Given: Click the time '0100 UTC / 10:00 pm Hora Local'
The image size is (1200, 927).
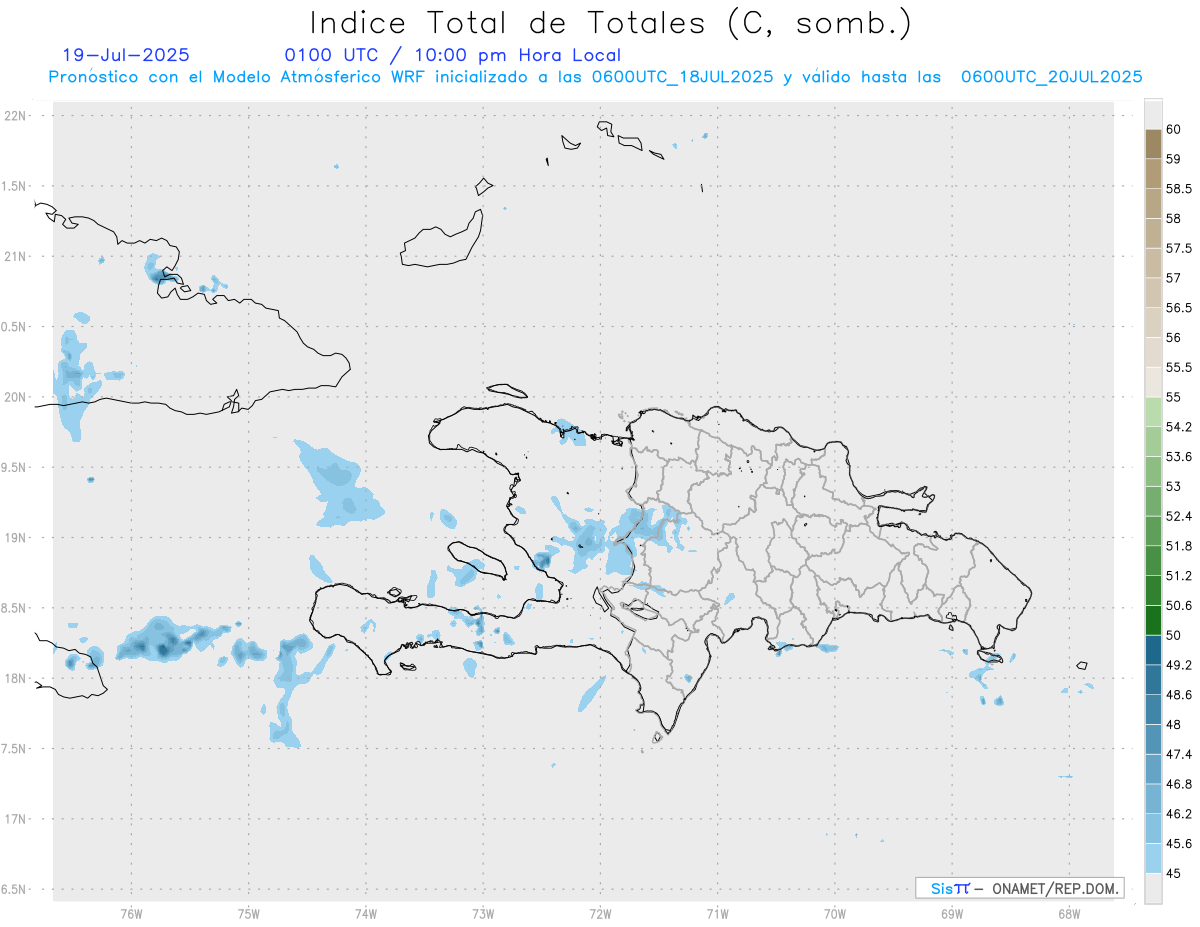Looking at the screenshot, I should pos(452,55).
